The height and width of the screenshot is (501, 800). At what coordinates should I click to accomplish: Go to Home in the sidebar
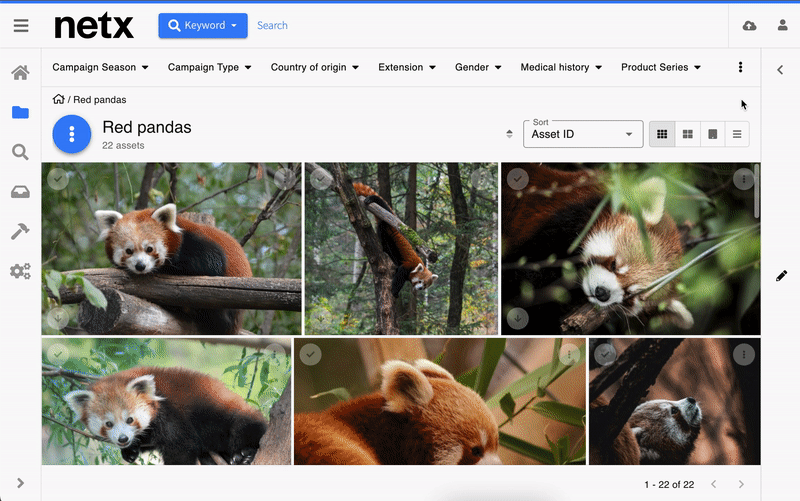[x=20, y=73]
